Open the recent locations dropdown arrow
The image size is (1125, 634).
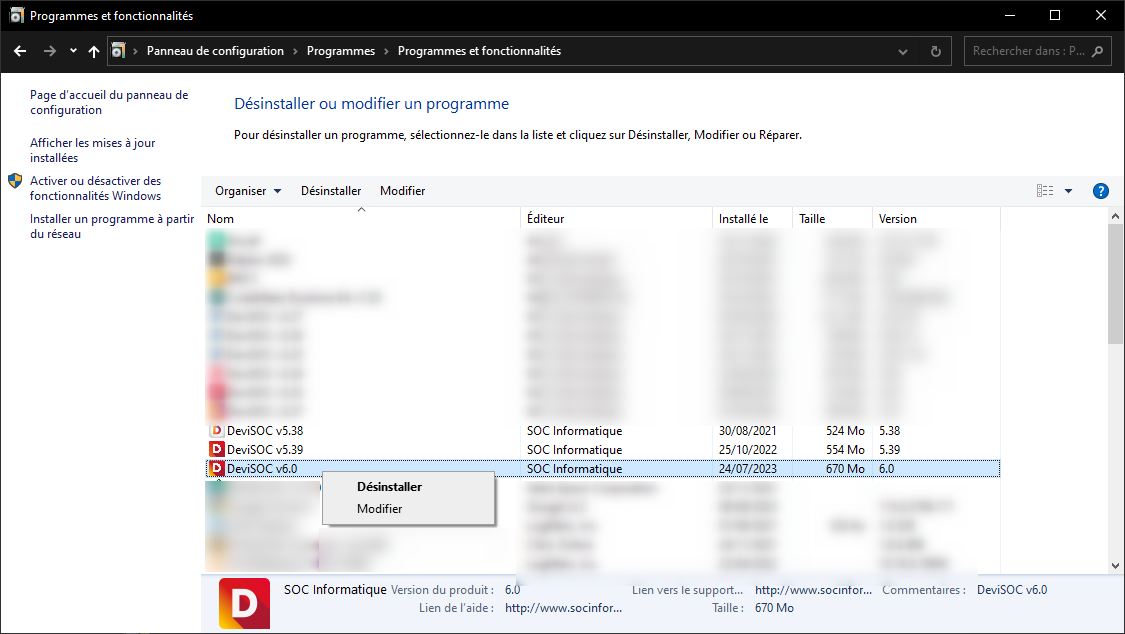point(73,51)
